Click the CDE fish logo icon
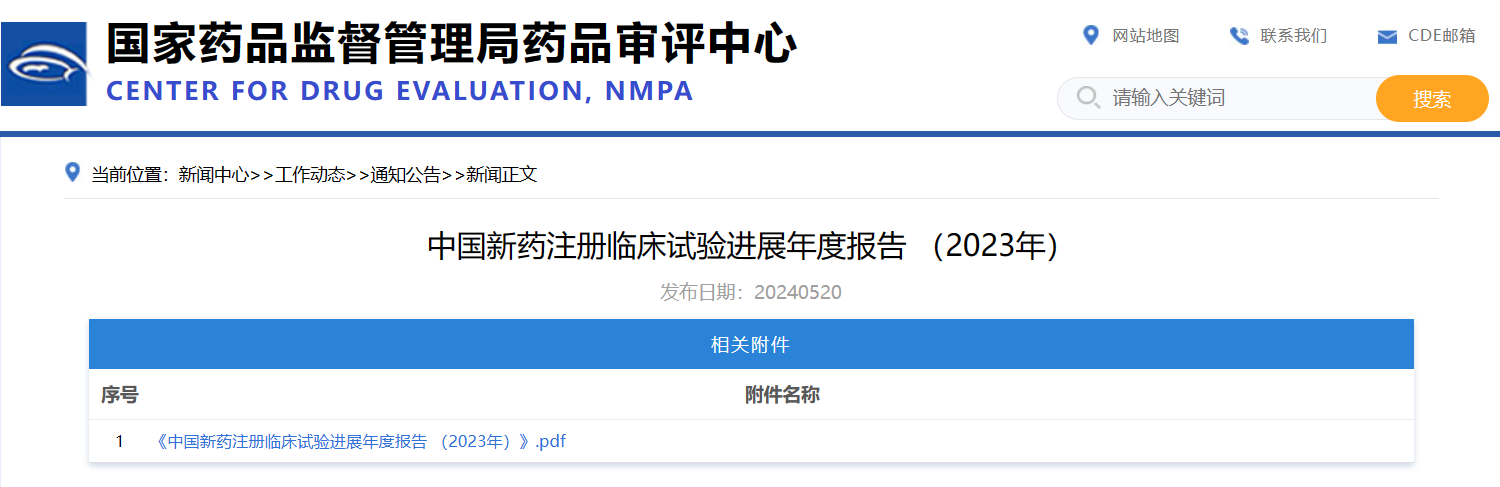This screenshot has height=487, width=1500. coord(44,64)
